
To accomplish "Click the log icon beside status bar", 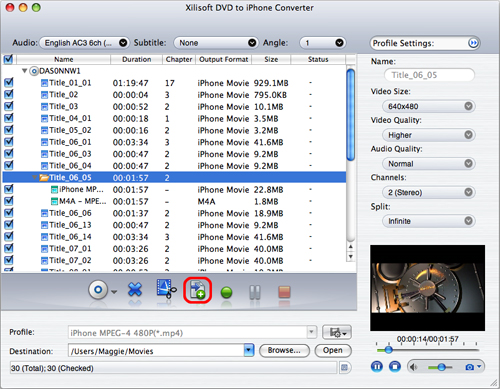I will [x=345, y=368].
